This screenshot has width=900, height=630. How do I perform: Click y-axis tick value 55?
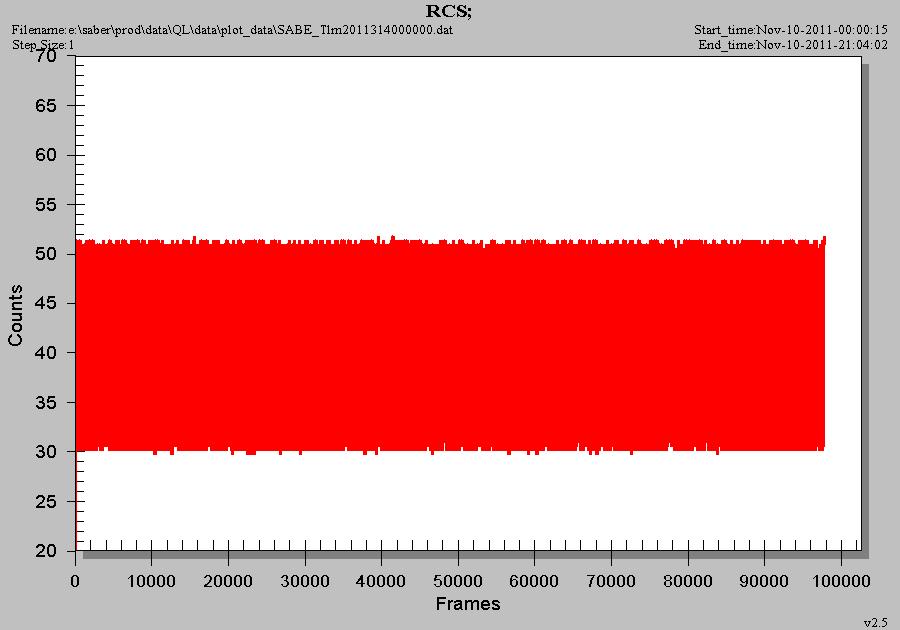46,204
